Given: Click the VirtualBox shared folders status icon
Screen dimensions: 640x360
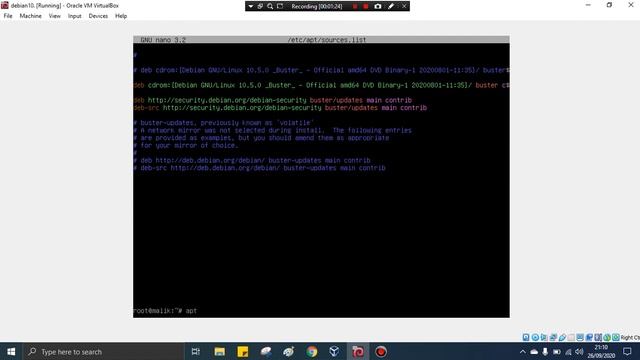Looking at the screenshot, I should tap(571, 337).
